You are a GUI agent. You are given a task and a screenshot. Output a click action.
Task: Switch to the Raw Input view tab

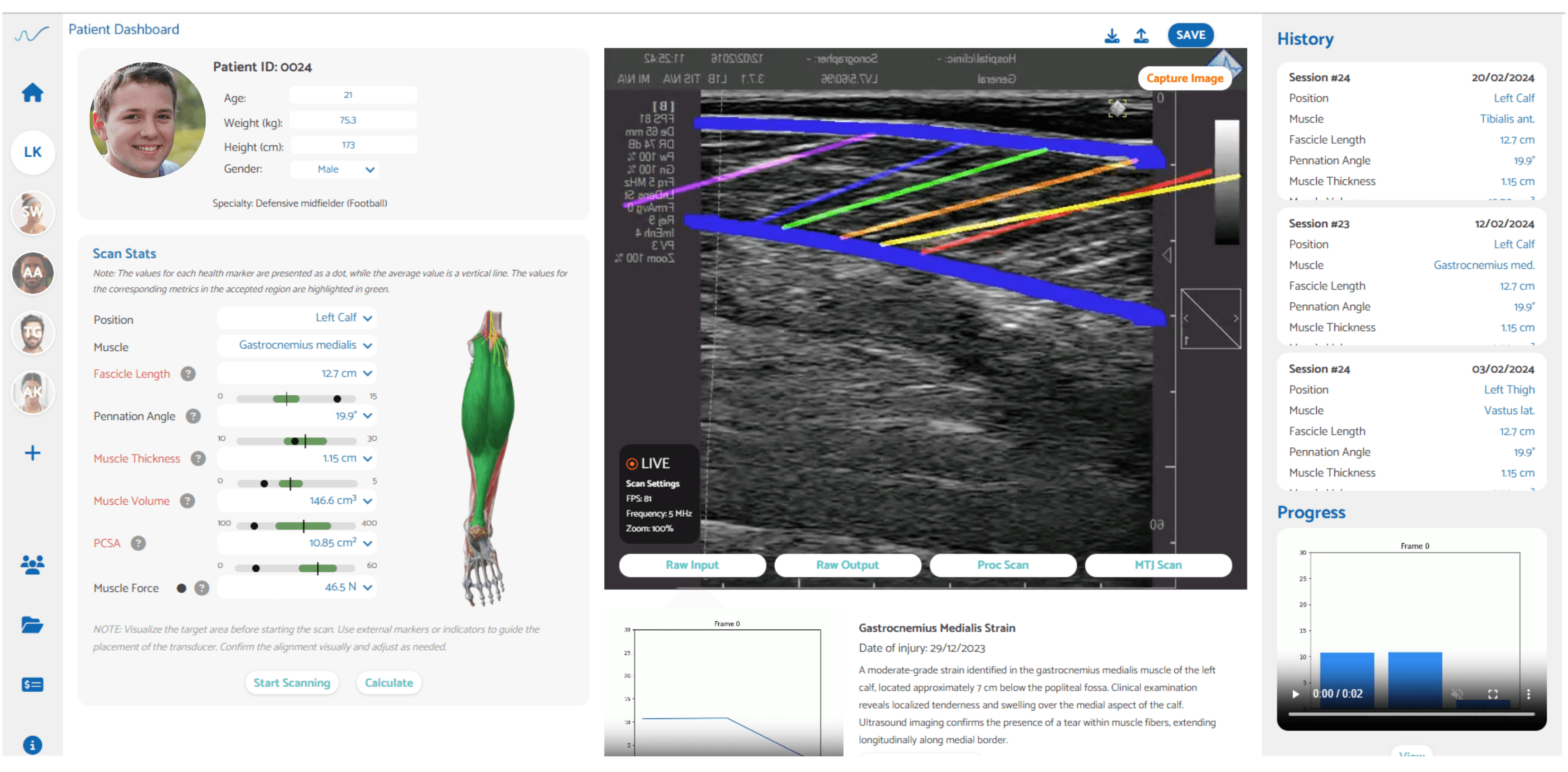tap(692, 565)
